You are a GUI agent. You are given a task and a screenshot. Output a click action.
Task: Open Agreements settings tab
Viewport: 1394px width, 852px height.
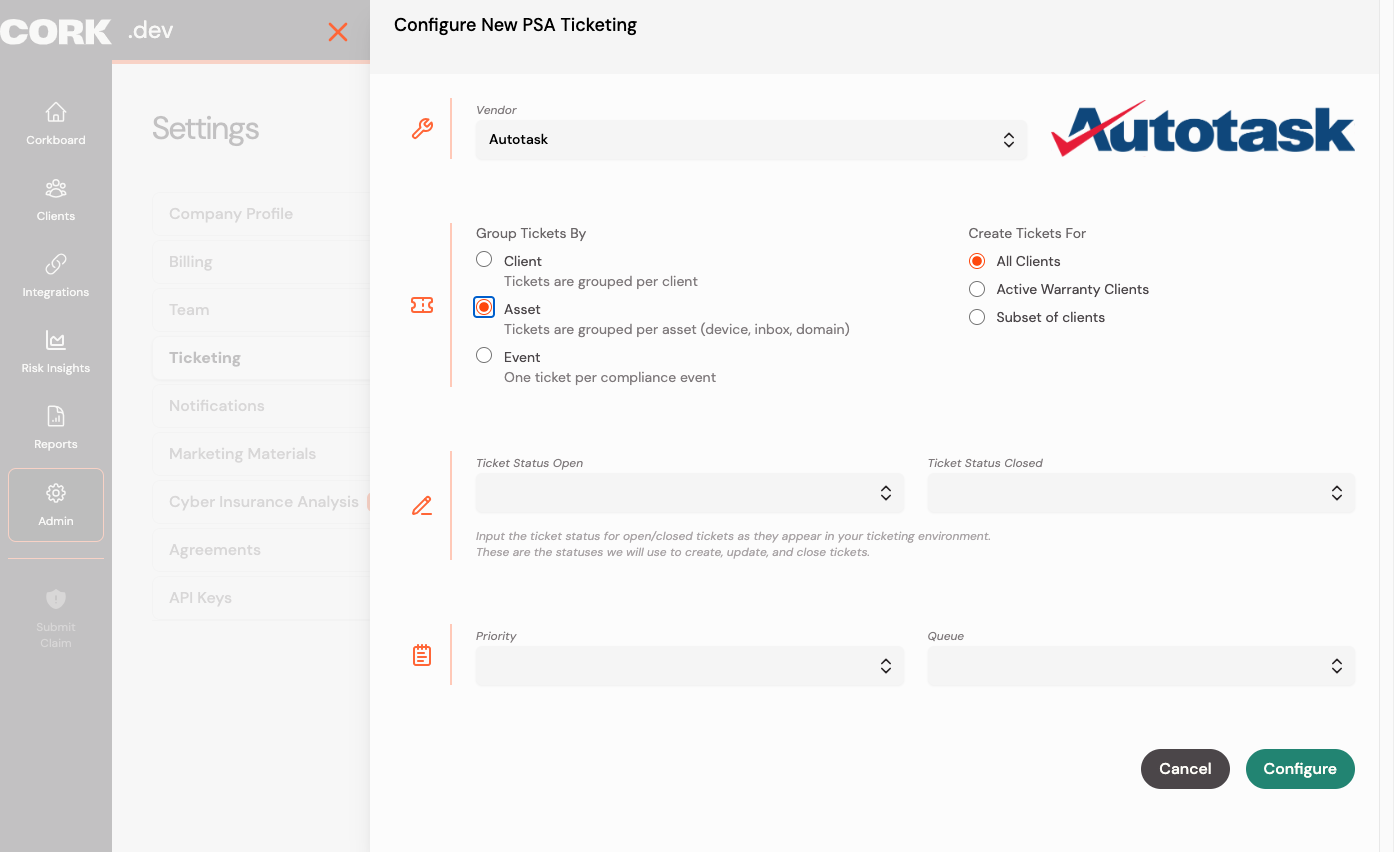click(x=261, y=550)
